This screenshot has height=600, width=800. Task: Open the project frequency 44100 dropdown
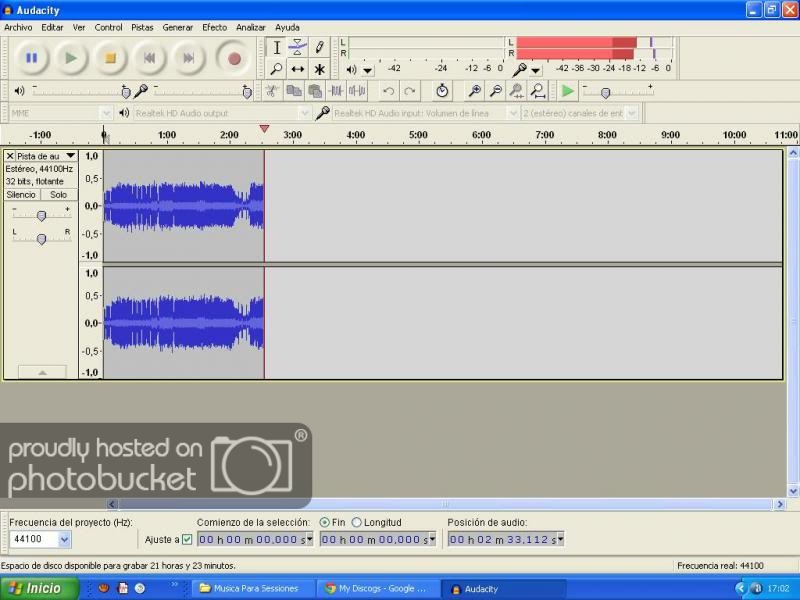tap(65, 540)
